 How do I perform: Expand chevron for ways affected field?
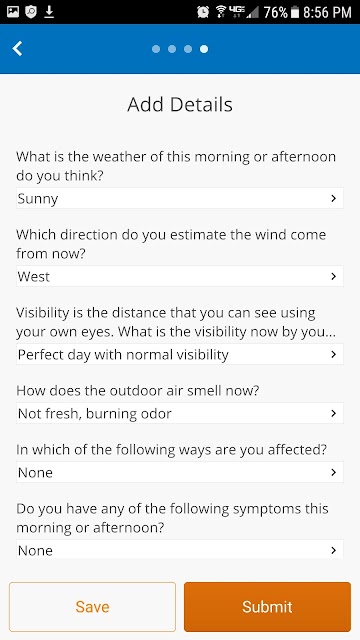click(x=333, y=472)
